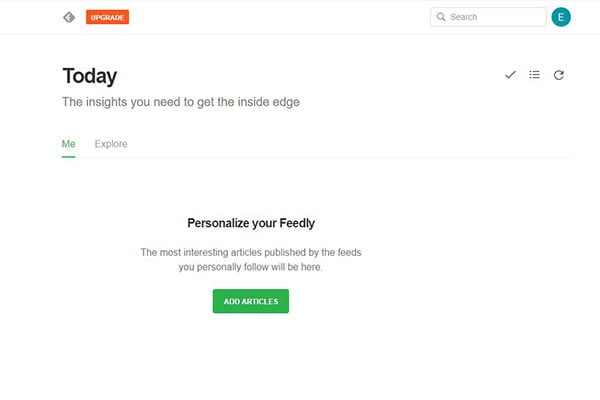Click the magnifier icon in search box
This screenshot has width=600, height=400.
tap(441, 17)
